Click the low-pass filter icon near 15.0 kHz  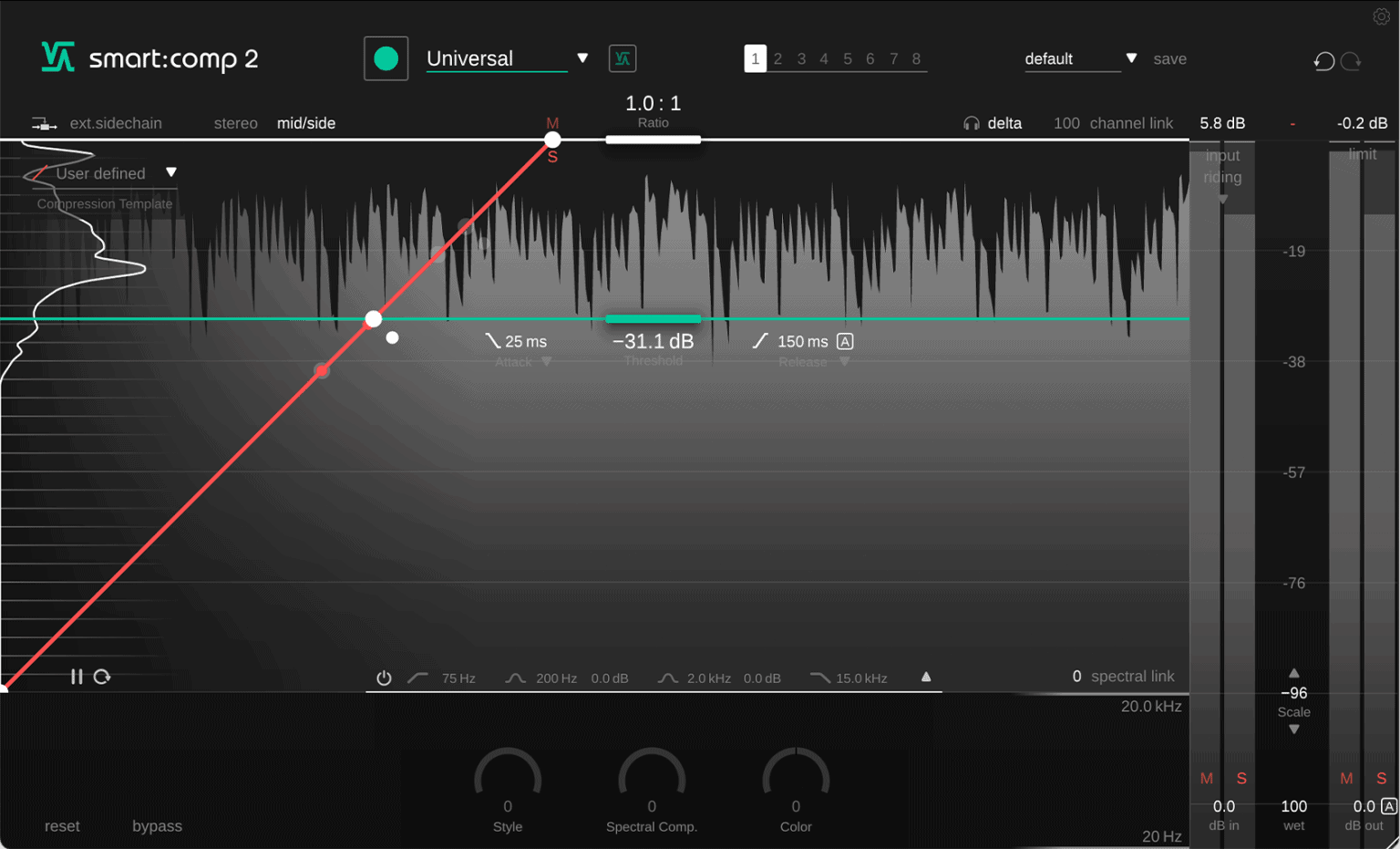click(818, 678)
